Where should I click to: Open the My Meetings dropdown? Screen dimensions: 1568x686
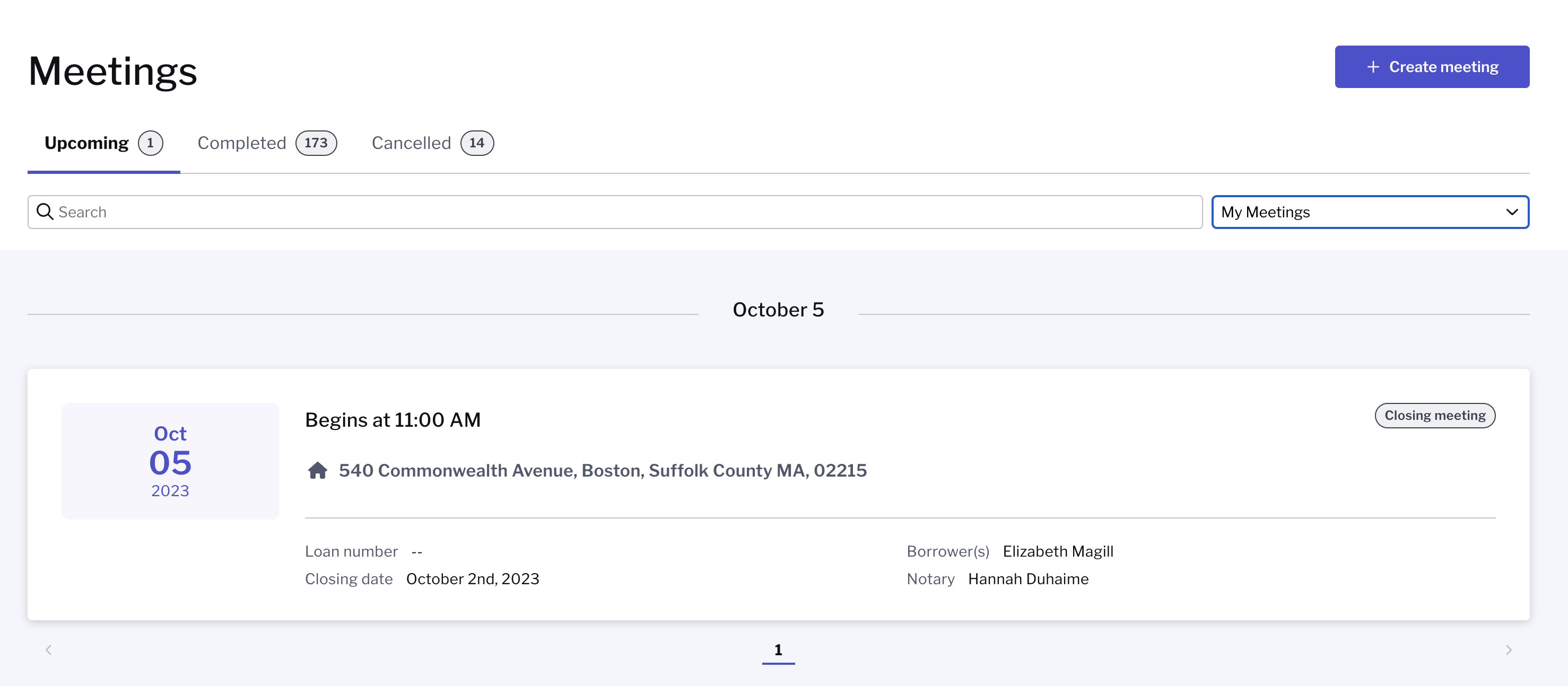pos(1370,212)
